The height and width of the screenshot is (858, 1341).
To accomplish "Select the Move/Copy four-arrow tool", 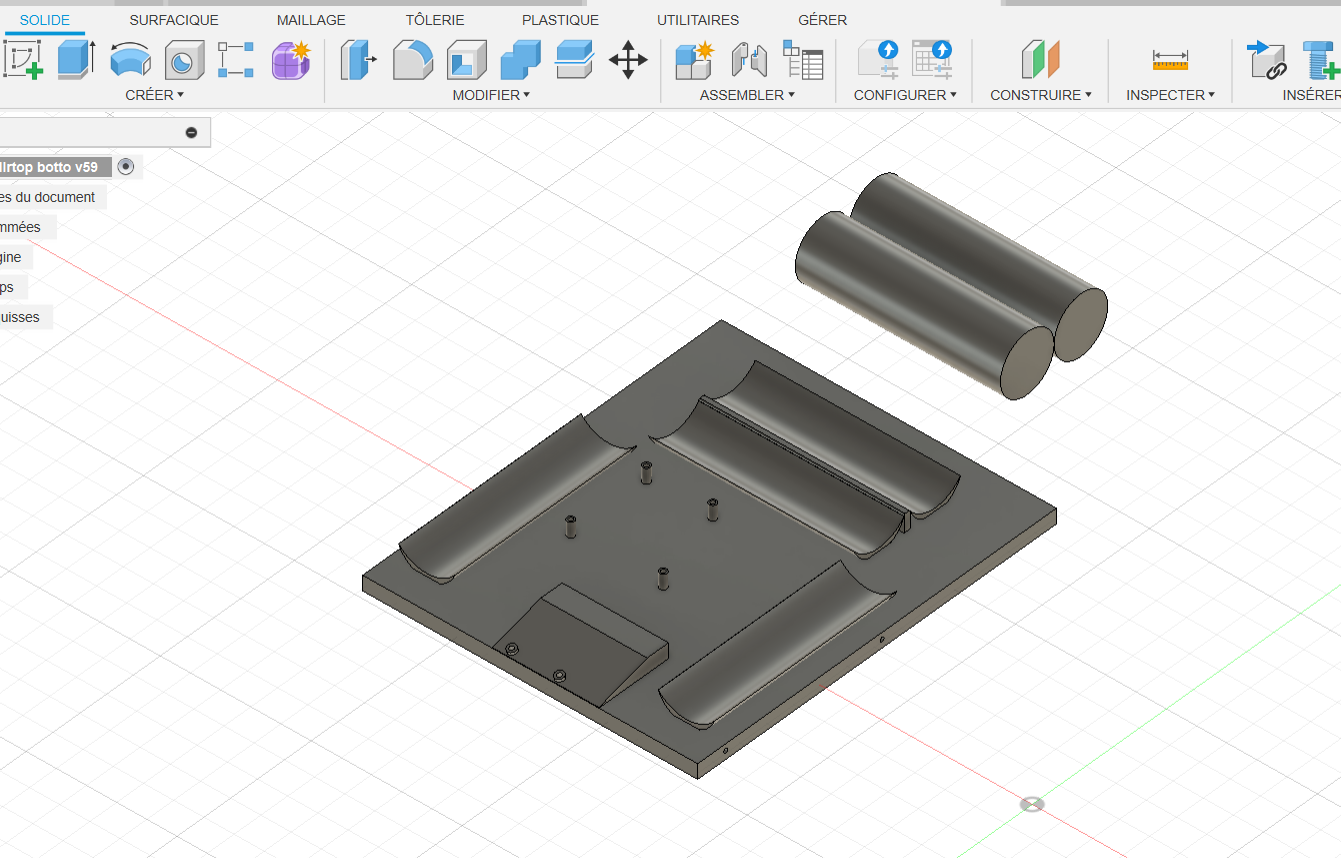I will click(628, 60).
